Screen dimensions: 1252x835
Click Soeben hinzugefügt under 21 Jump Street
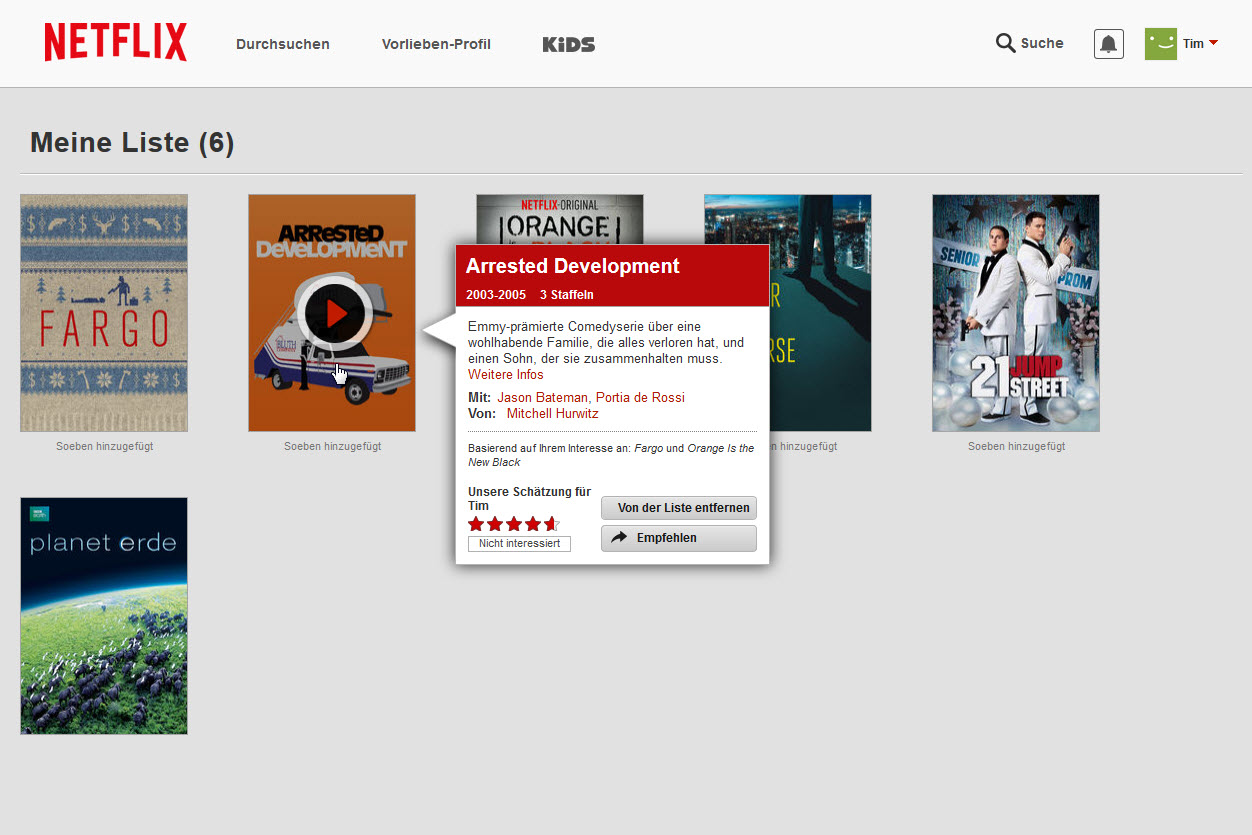tap(1017, 446)
